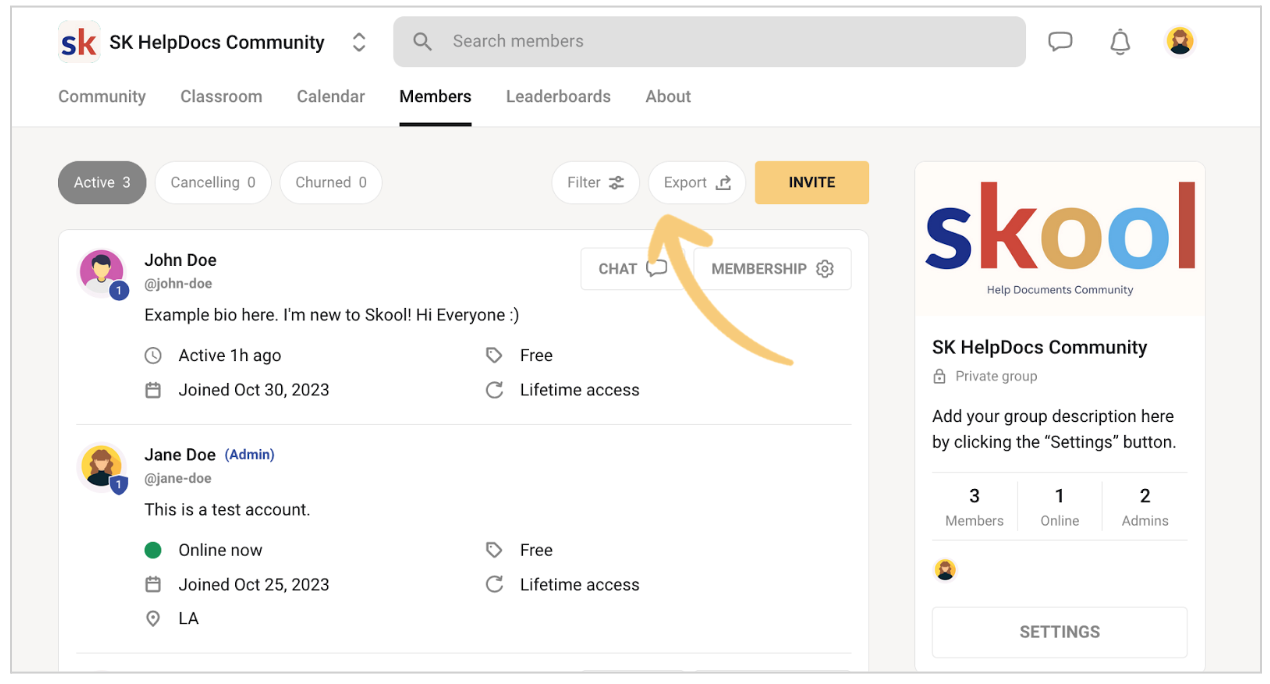1270x684 pixels.
Task: Open the Jane Doe name link
Action: [180, 454]
